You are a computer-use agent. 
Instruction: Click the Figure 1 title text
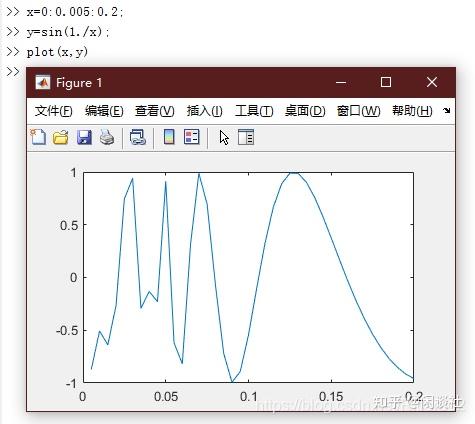[x=79, y=83]
